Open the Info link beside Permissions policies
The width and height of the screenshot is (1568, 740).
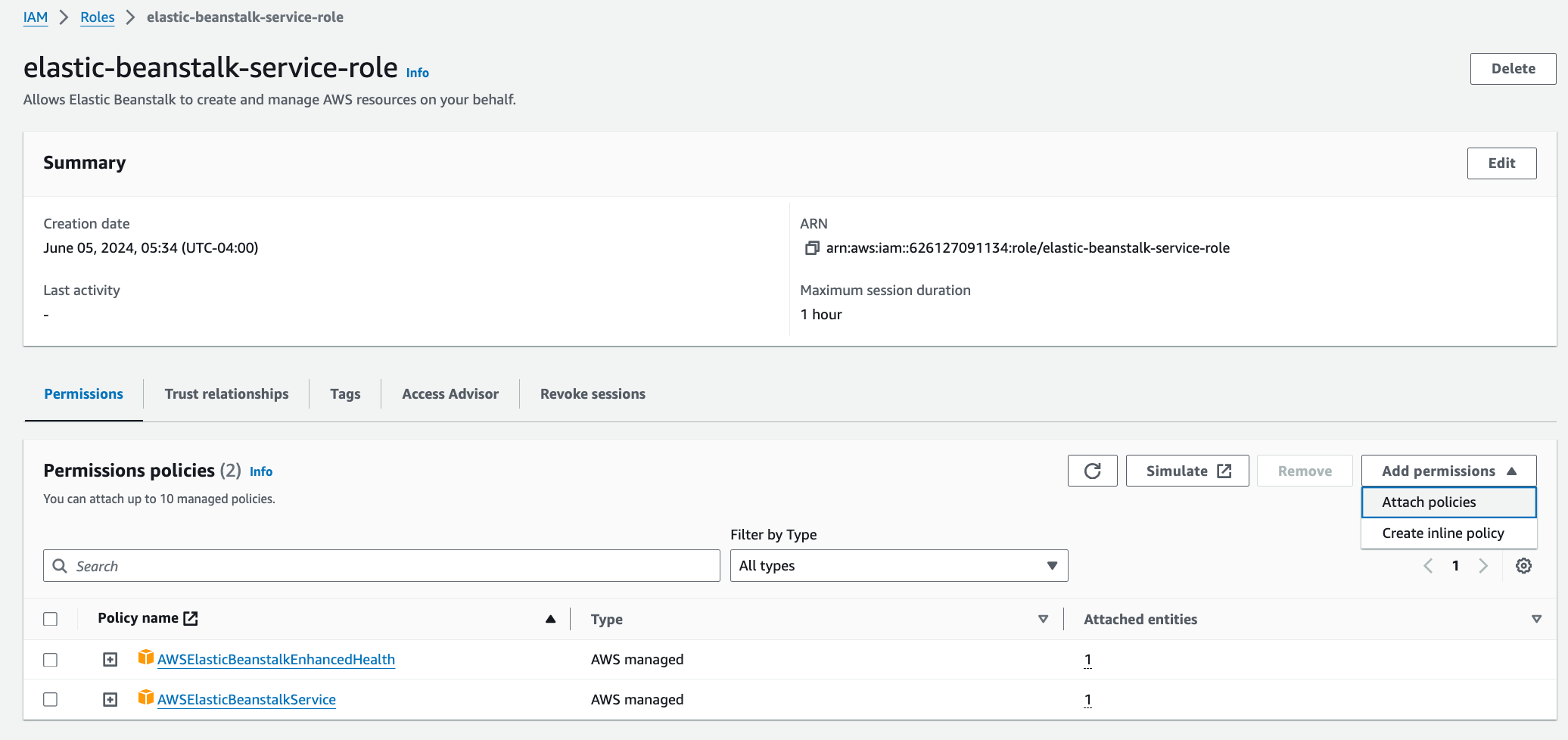point(261,471)
